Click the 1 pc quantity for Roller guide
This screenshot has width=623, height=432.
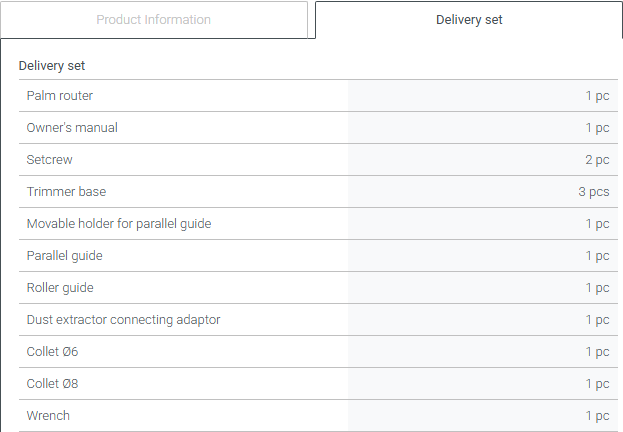click(x=597, y=288)
